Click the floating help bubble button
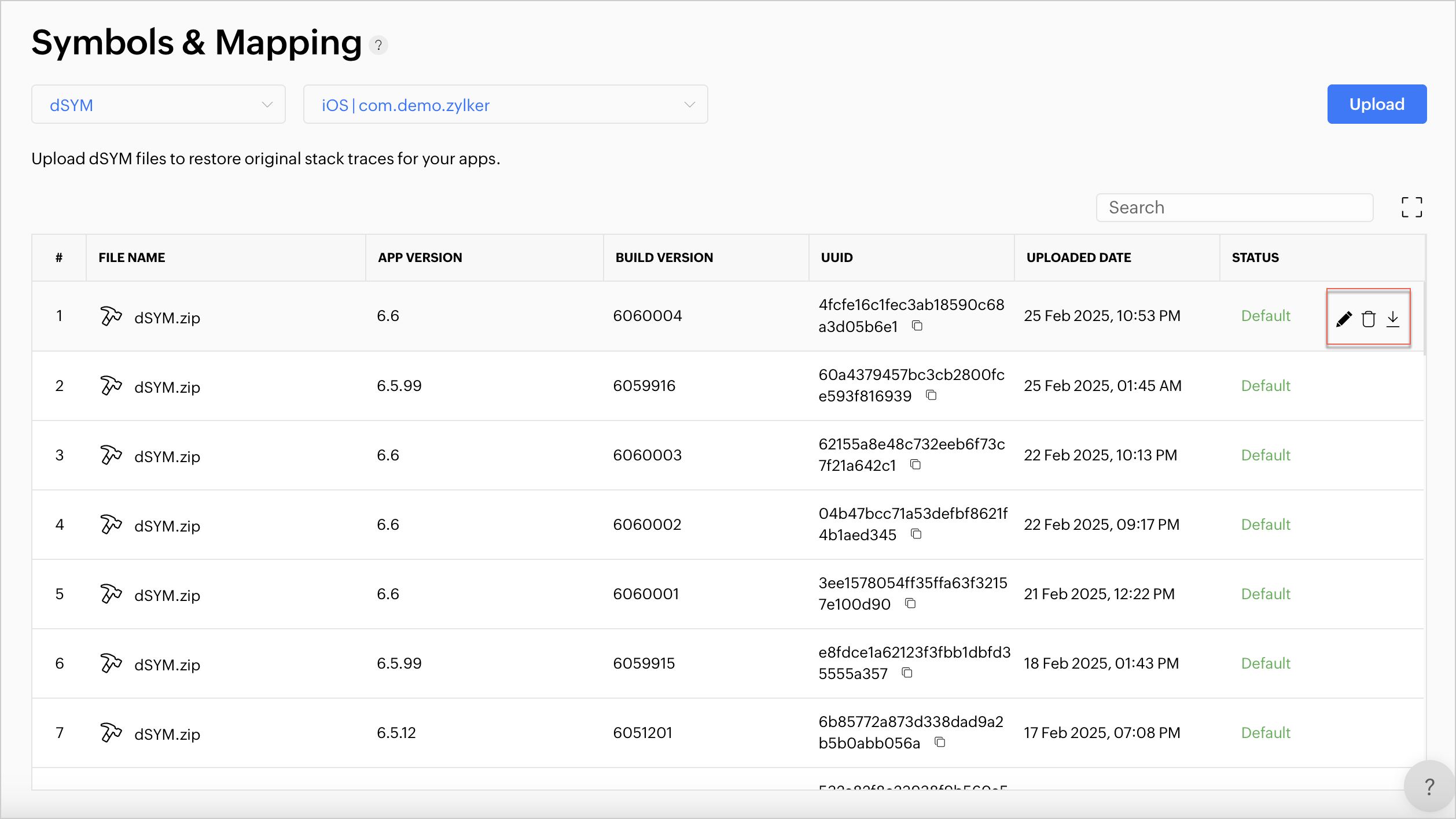Viewport: 1456px width, 819px height. [1429, 787]
